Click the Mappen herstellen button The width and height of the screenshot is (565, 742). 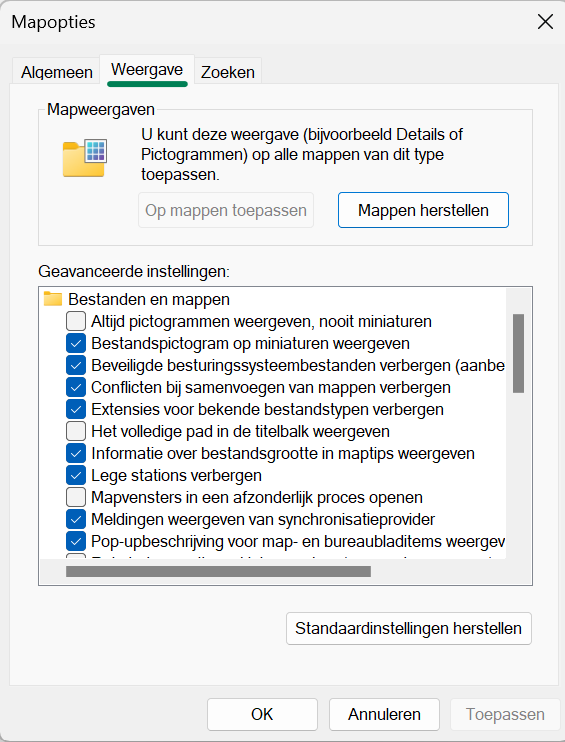pyautogui.click(x=423, y=210)
